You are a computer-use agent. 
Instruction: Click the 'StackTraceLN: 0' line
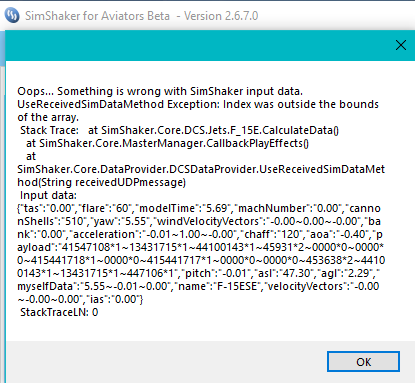pos(59,312)
